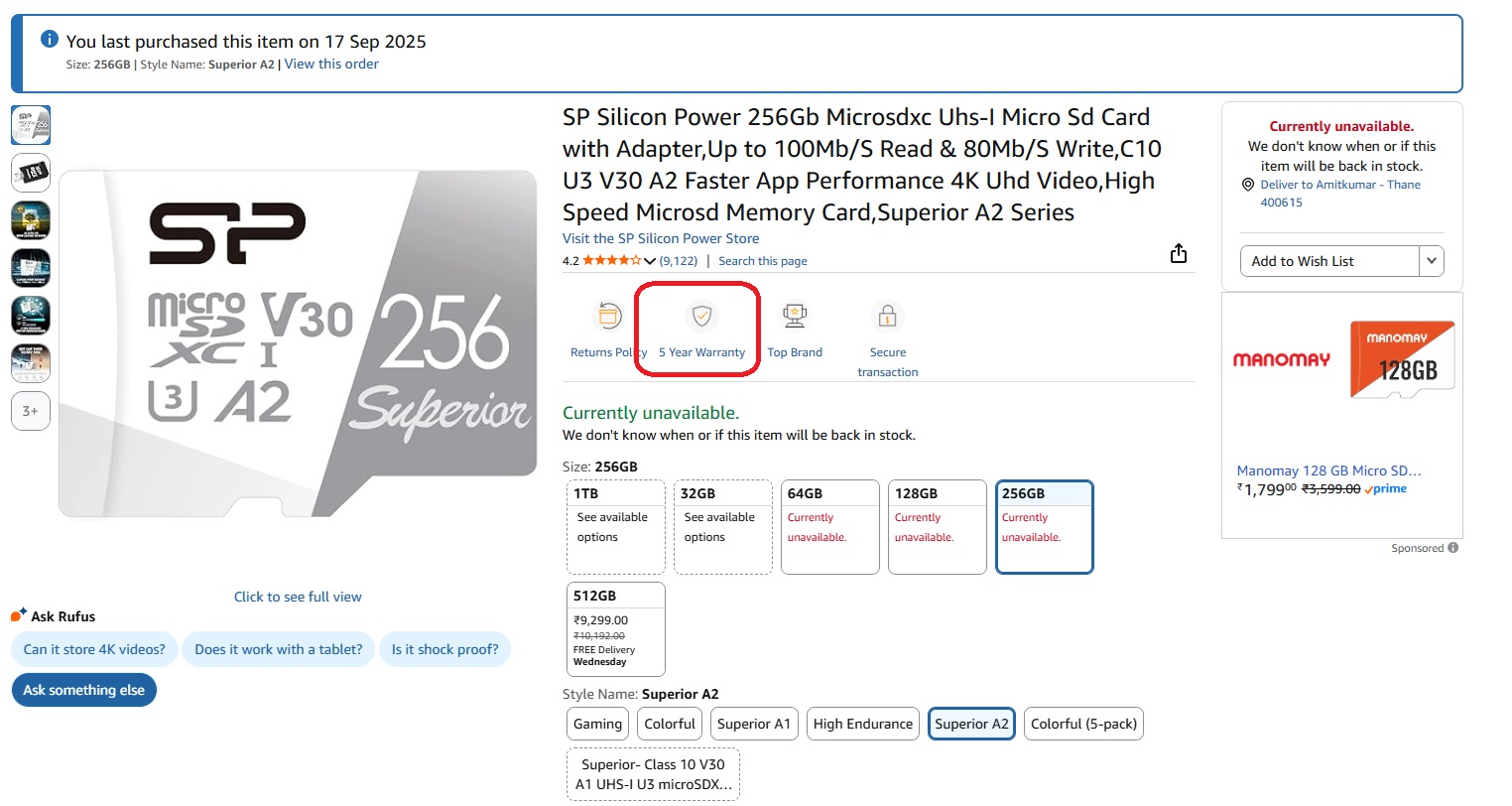1512x806 pixels.
Task: Click the sponsored ad info icon
Action: click(x=1452, y=548)
